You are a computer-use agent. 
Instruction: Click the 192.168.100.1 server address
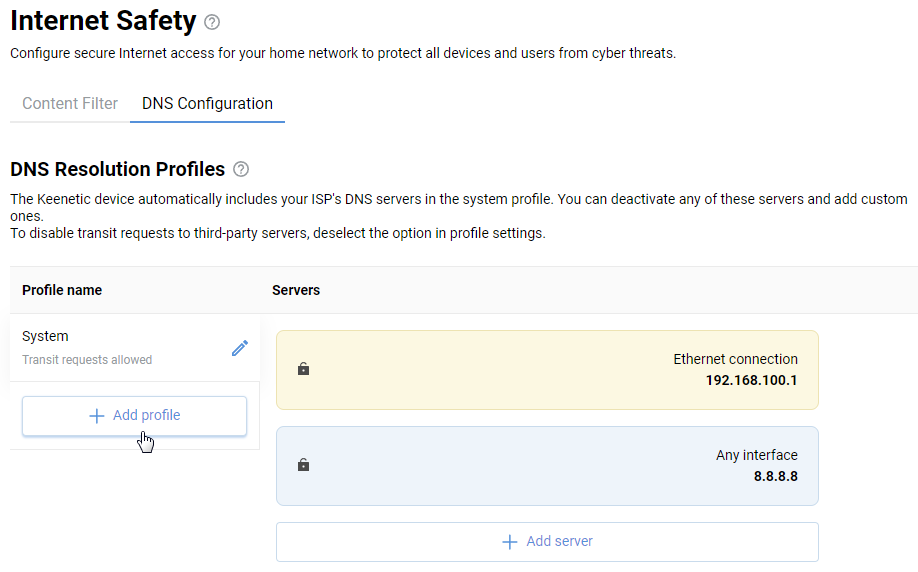pos(751,380)
